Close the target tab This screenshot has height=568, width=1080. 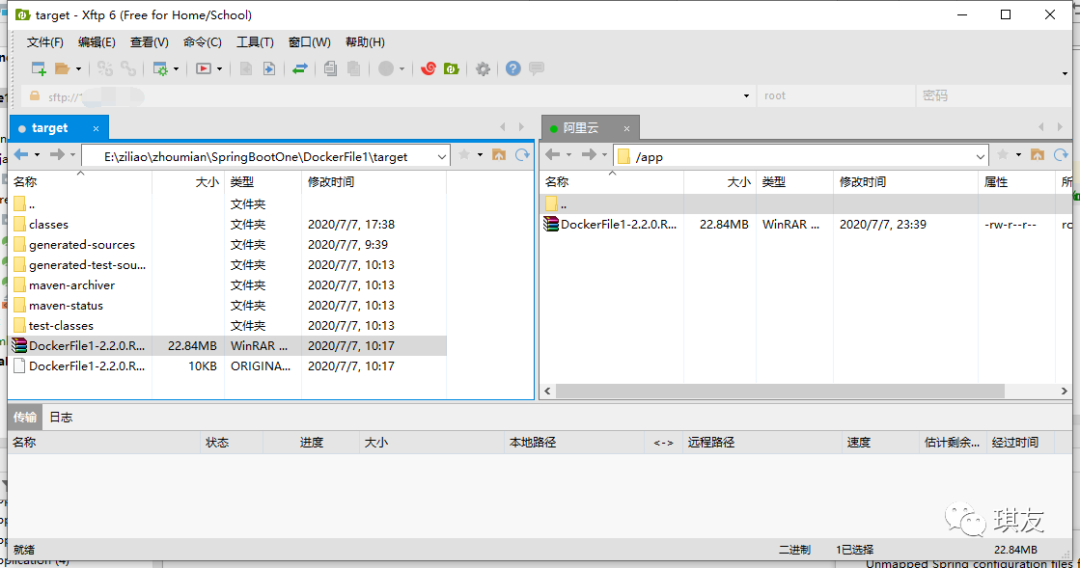tap(96, 129)
